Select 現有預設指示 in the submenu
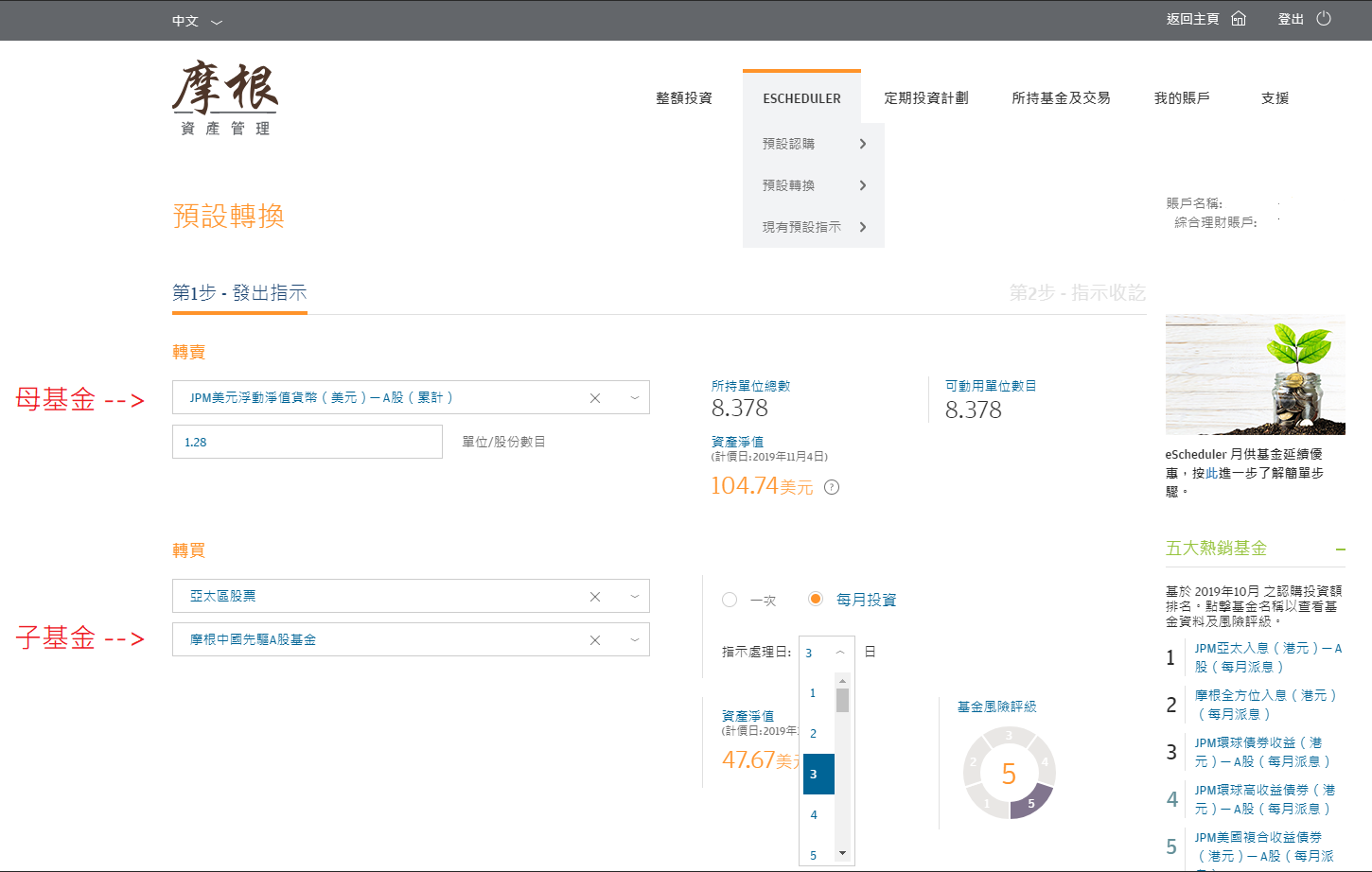Viewport: 1372px width, 872px height. pos(801,227)
